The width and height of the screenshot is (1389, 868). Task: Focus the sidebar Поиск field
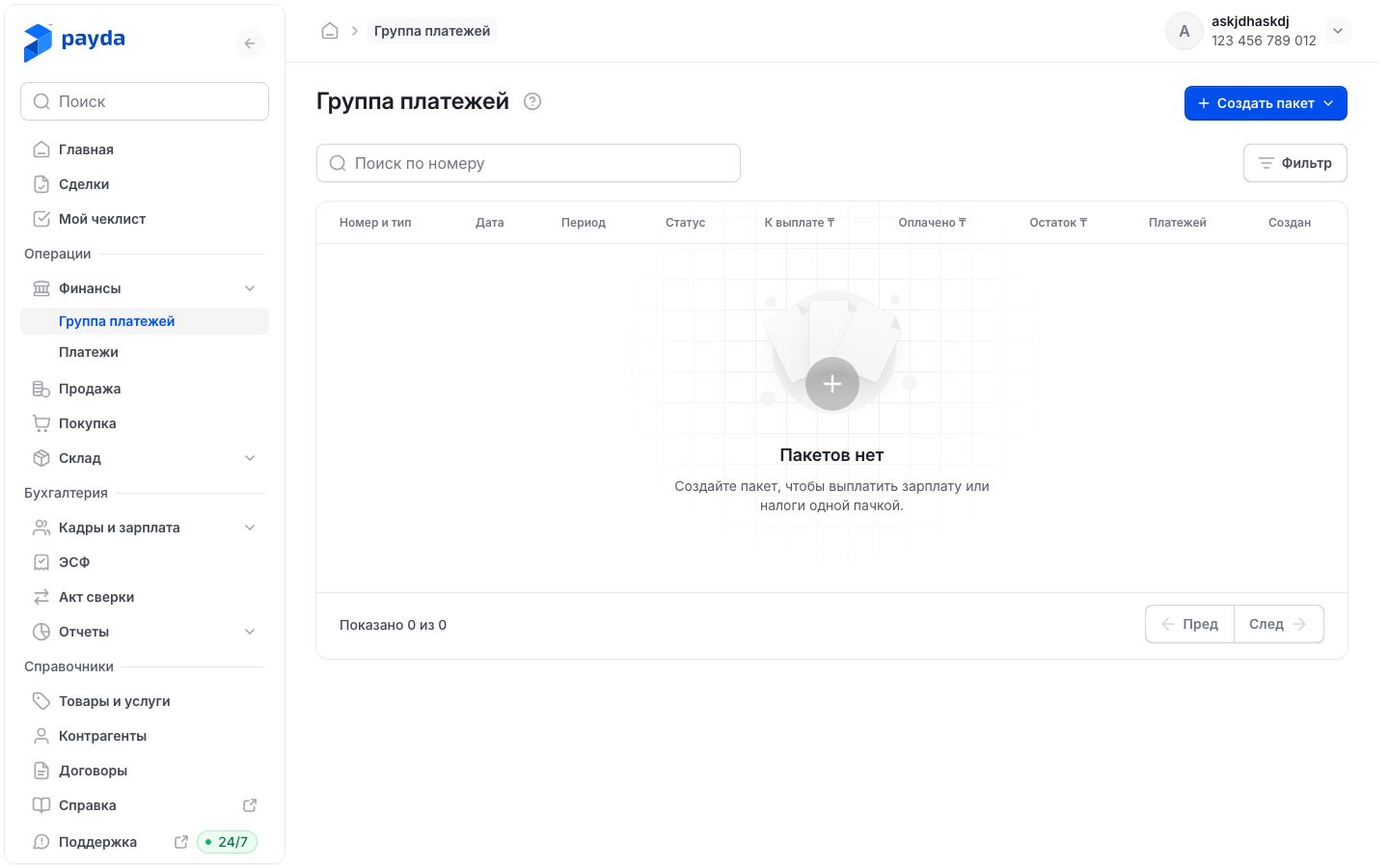(145, 101)
